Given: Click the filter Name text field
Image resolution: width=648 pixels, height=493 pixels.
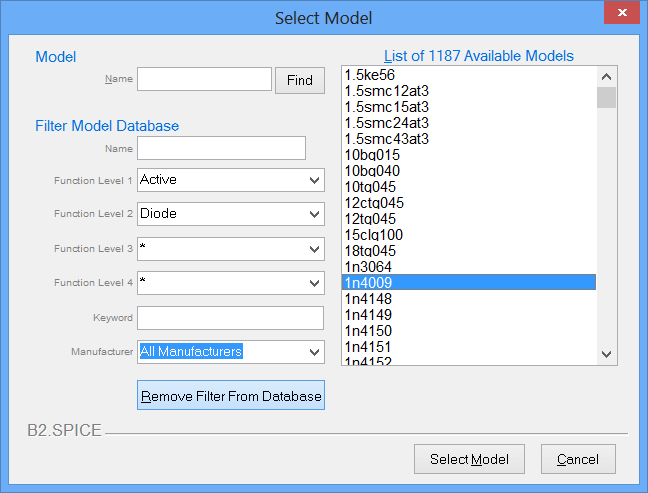Looking at the screenshot, I should click(221, 148).
